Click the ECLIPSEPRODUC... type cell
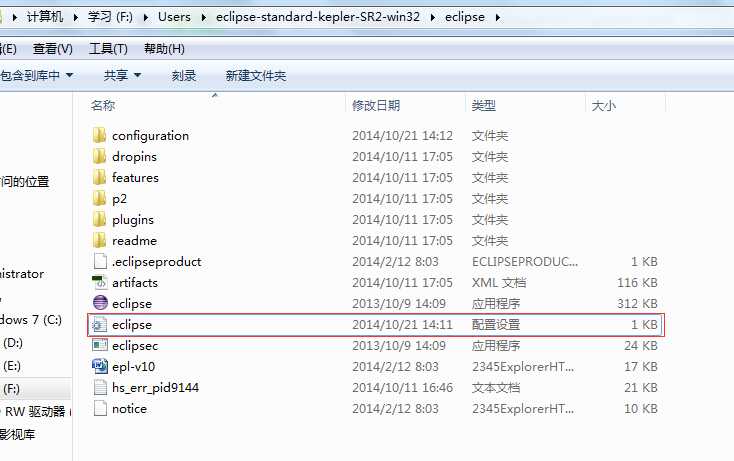 (525, 261)
